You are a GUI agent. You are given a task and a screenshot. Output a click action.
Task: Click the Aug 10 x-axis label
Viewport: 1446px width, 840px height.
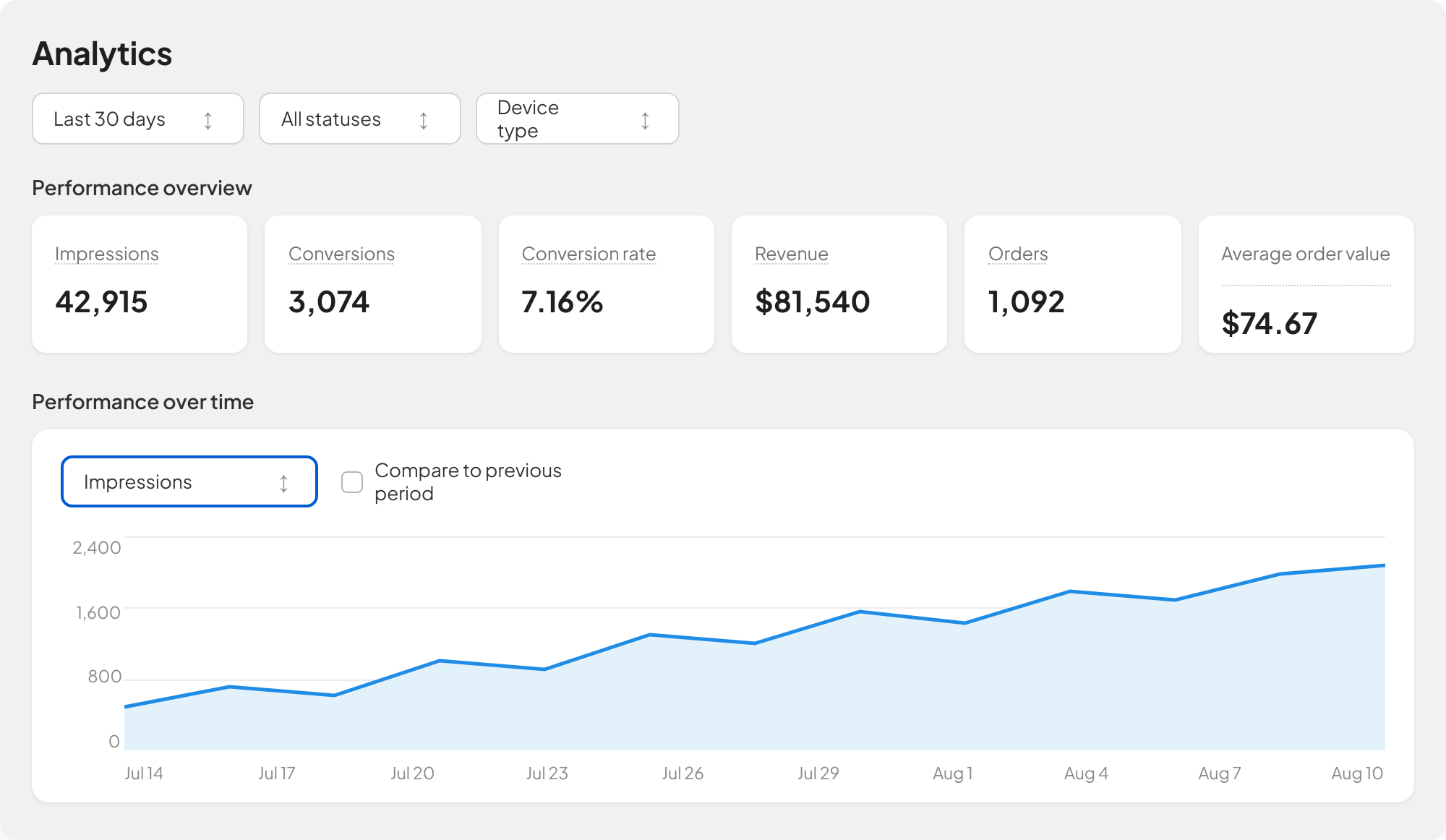1357,773
